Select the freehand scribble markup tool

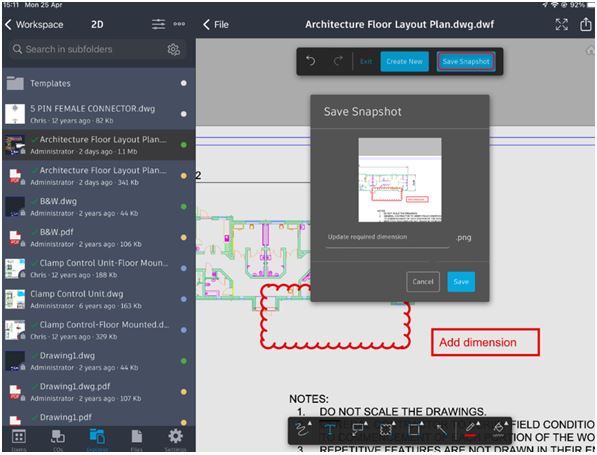(303, 429)
